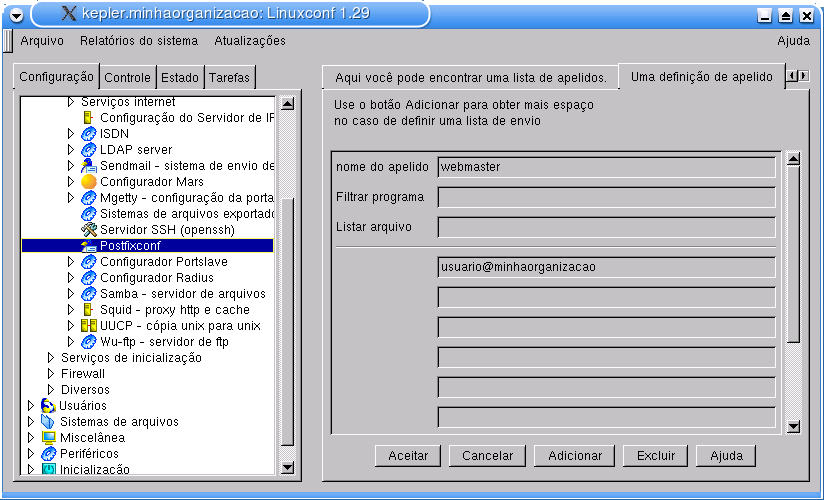Image resolution: width=824 pixels, height=500 pixels.
Task: Click the Usuários icon
Action: tap(48, 406)
